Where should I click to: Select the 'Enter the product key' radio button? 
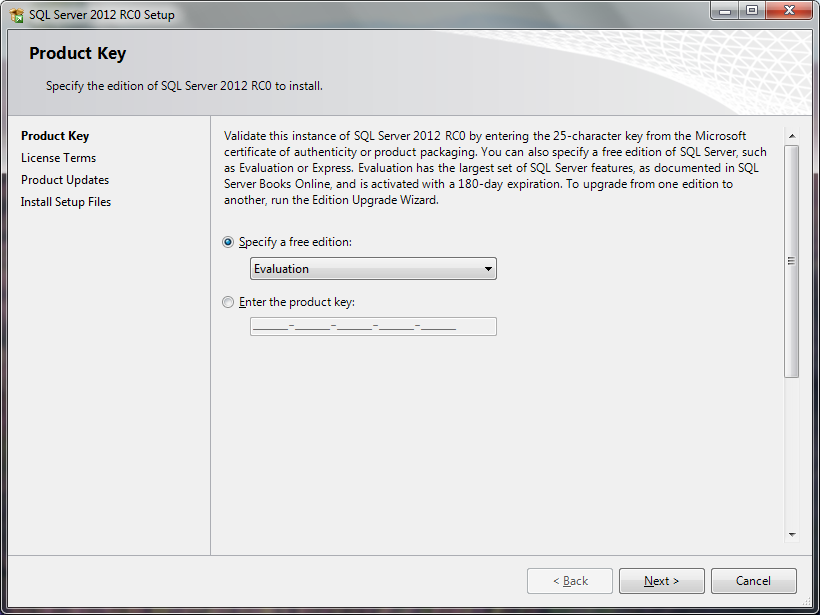228,302
